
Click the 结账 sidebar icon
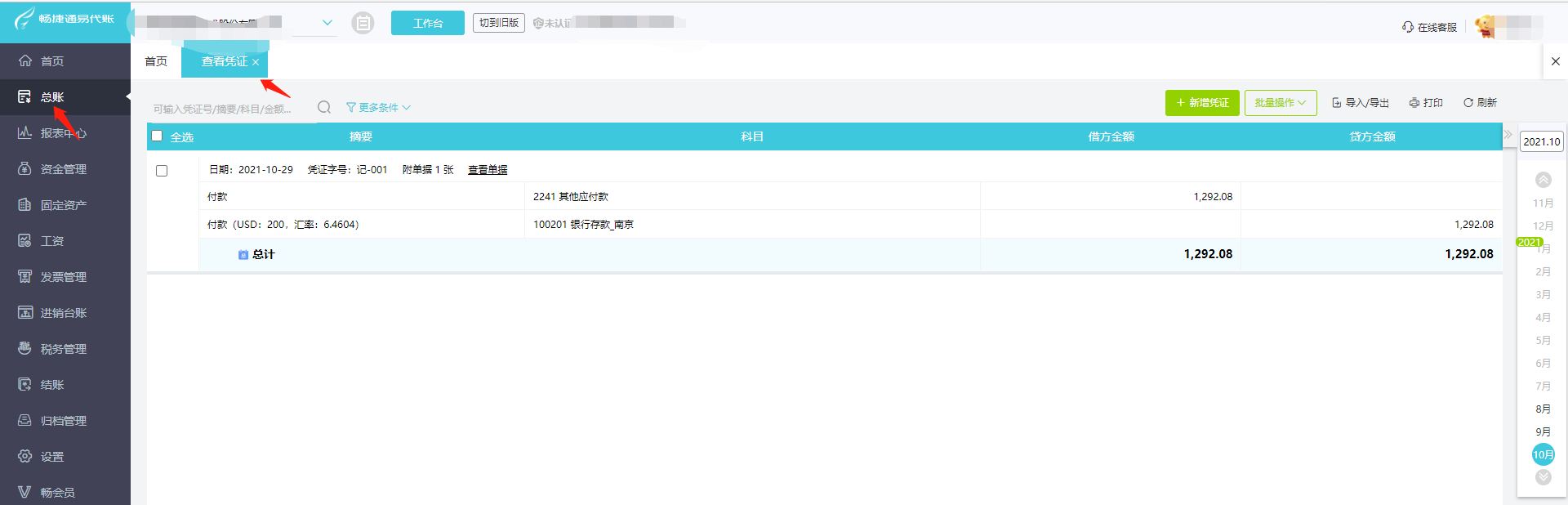(x=24, y=384)
